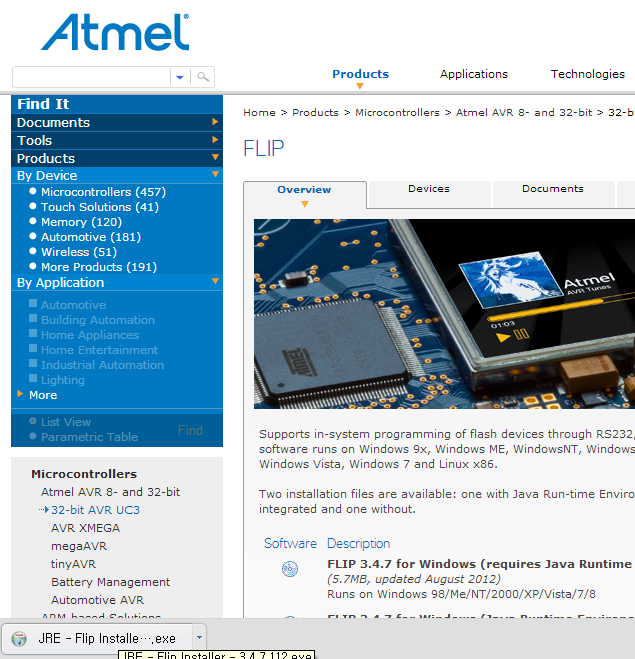Open Battery Management sidebar link

pyautogui.click(x=111, y=582)
